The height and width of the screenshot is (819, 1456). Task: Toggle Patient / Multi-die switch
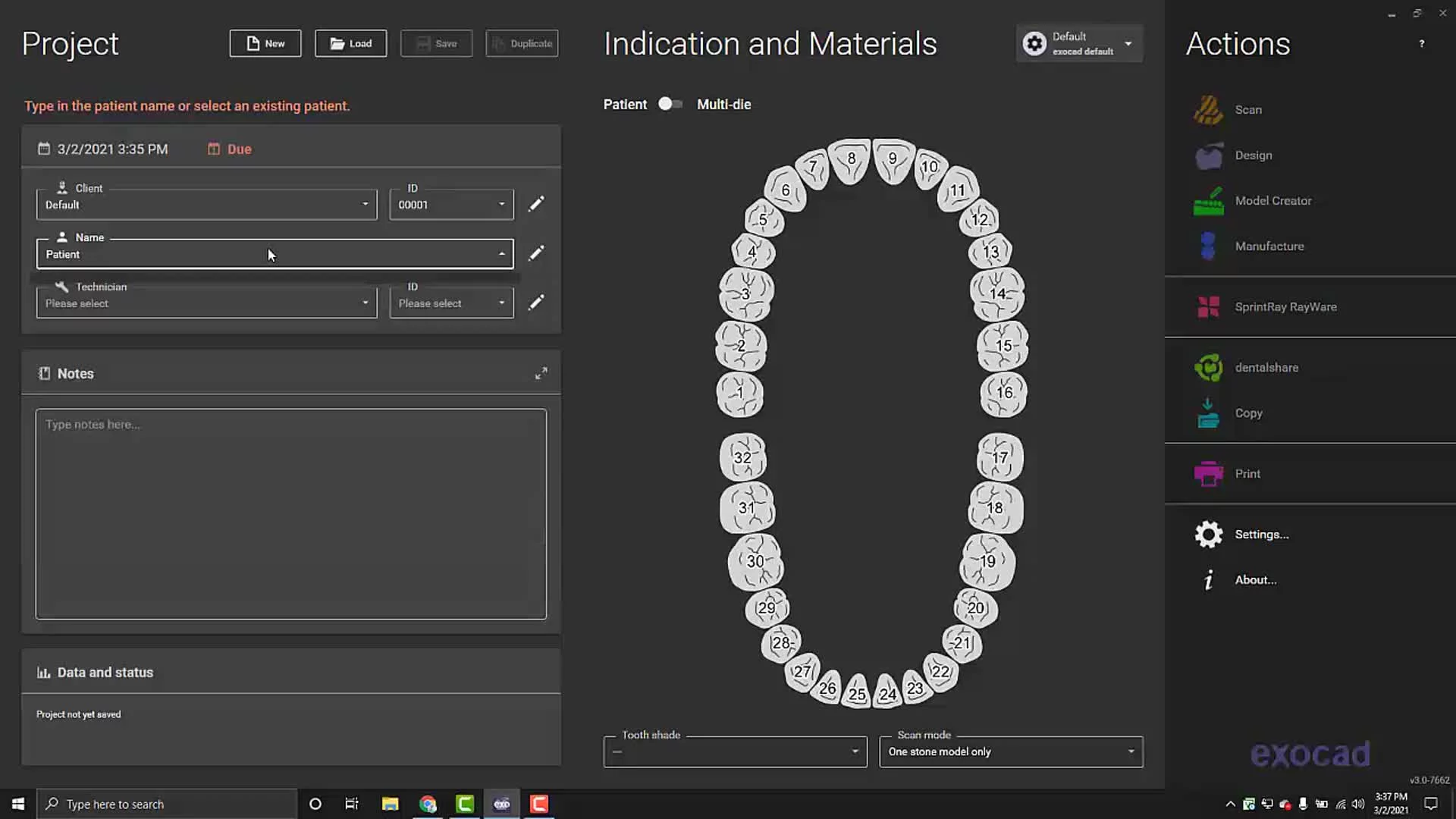tap(670, 104)
